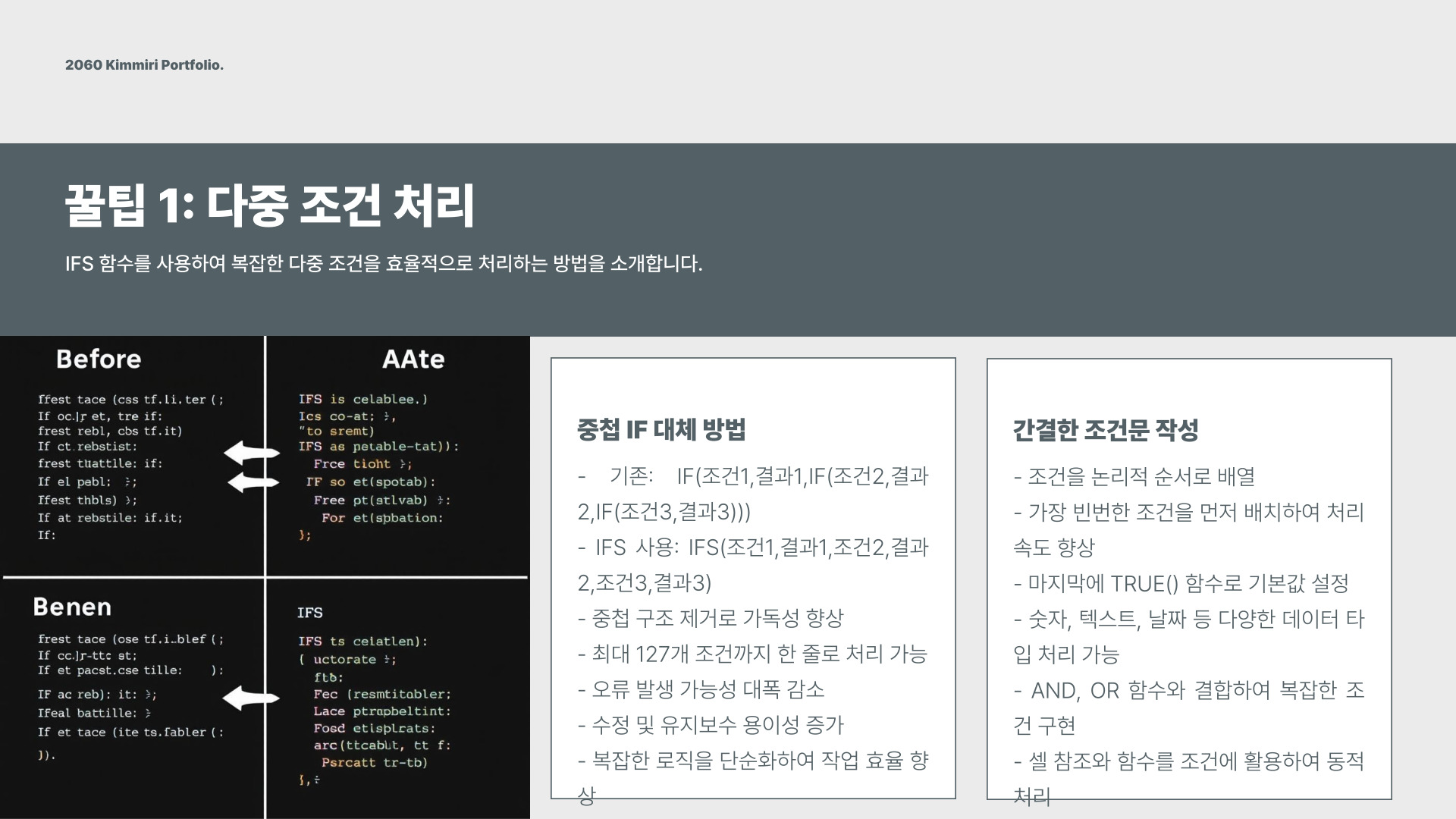Screen dimensions: 1456x819
Task: Click the '최대 127개 조건까지' bullet line
Action: coord(752,654)
